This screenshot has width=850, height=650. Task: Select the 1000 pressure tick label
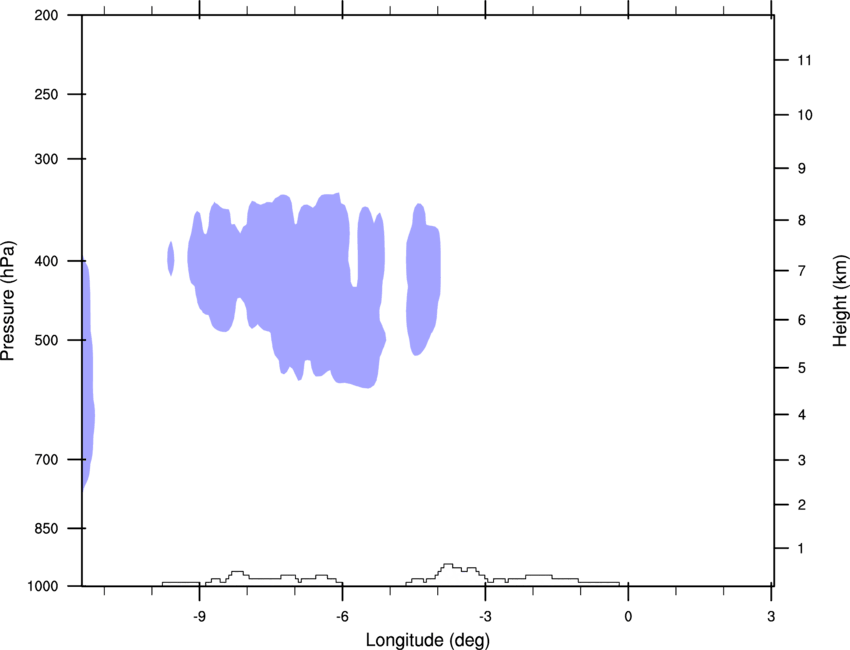[42, 586]
